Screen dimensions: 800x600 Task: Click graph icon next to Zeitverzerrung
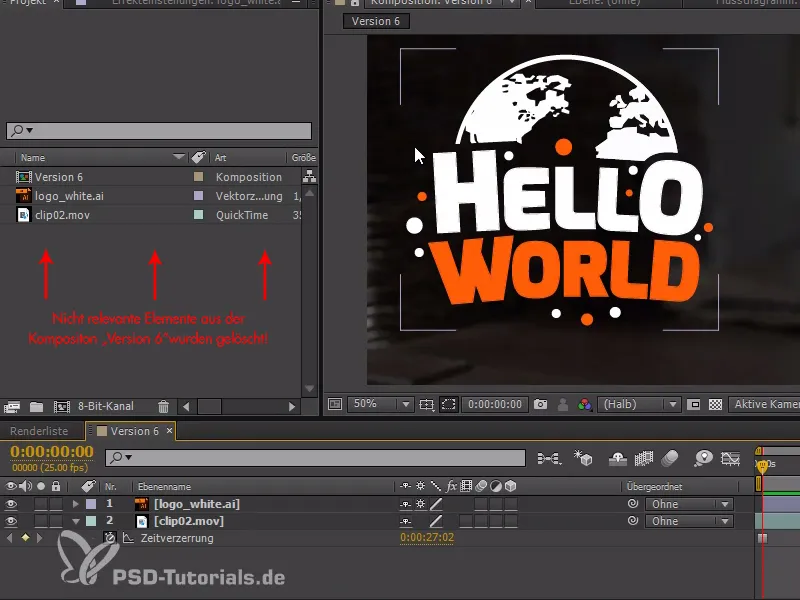[x=128, y=538]
